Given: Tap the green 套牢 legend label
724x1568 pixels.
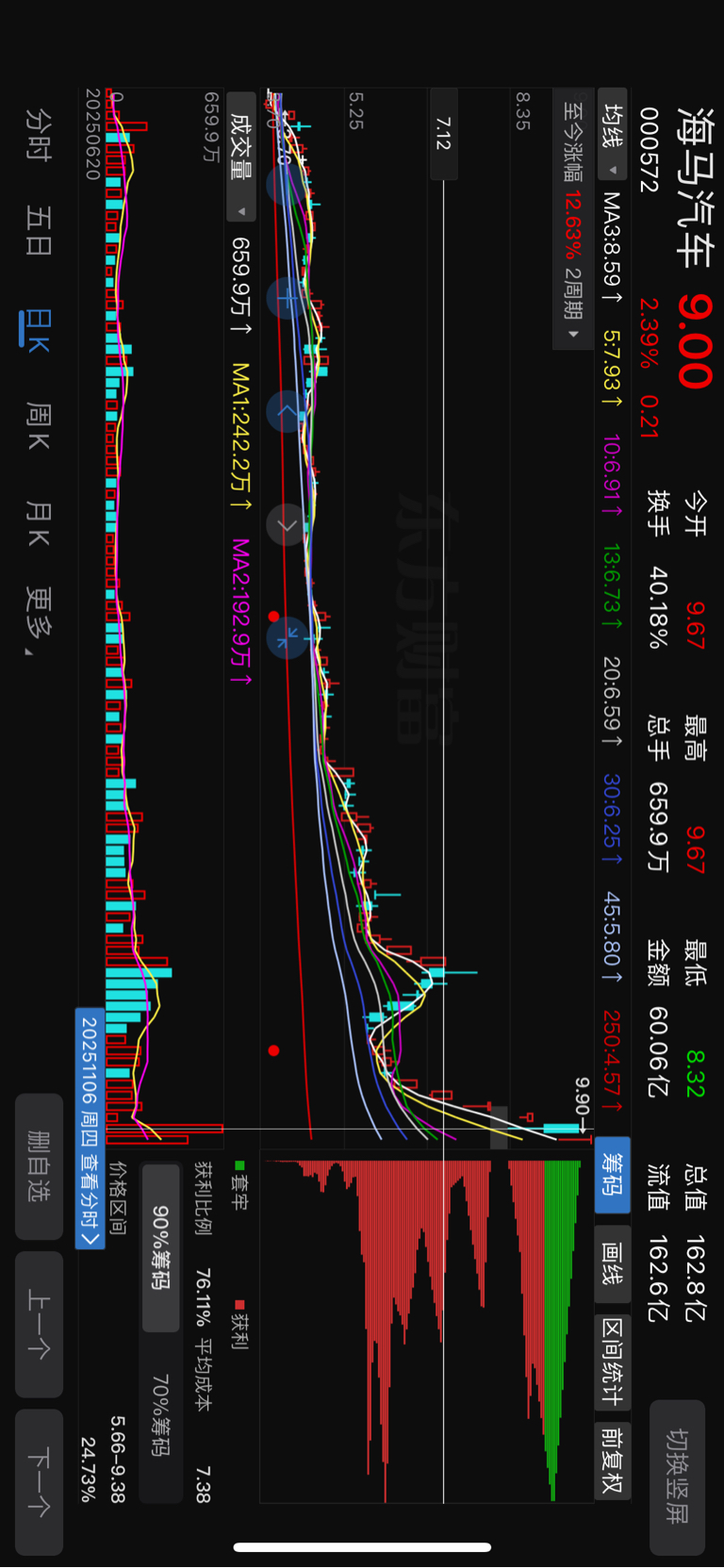Looking at the screenshot, I should 240,1186.
